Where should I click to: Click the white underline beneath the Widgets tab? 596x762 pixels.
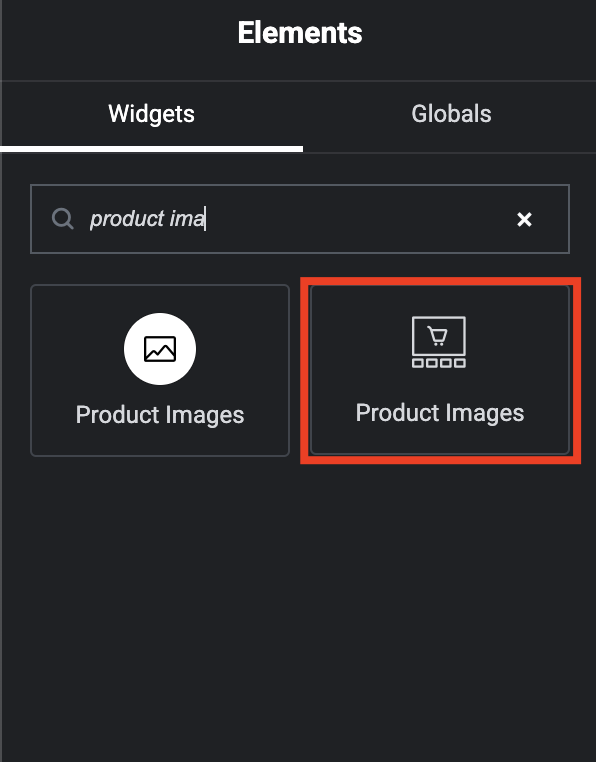point(152,149)
